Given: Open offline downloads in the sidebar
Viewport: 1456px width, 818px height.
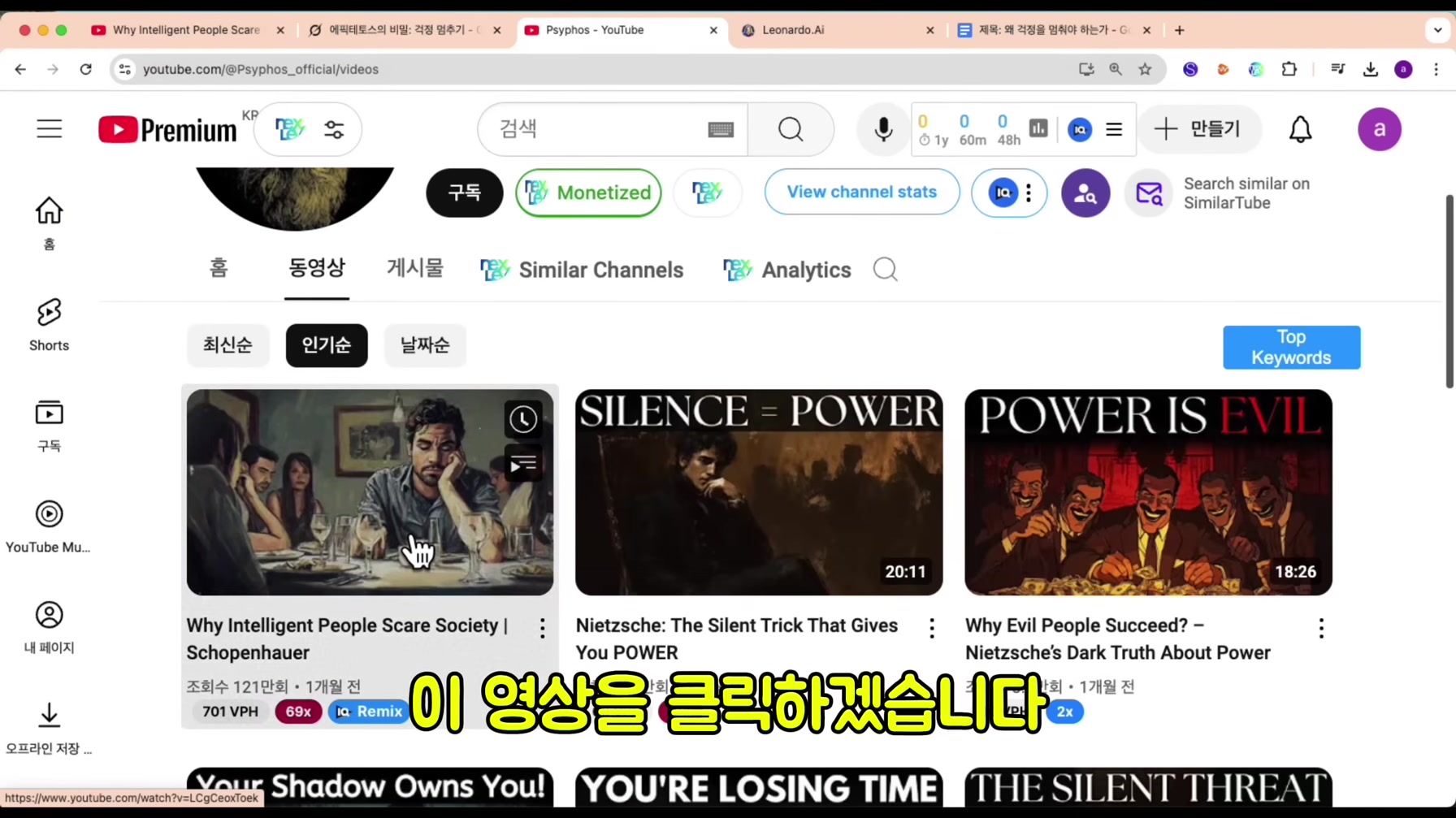Looking at the screenshot, I should pos(49,729).
